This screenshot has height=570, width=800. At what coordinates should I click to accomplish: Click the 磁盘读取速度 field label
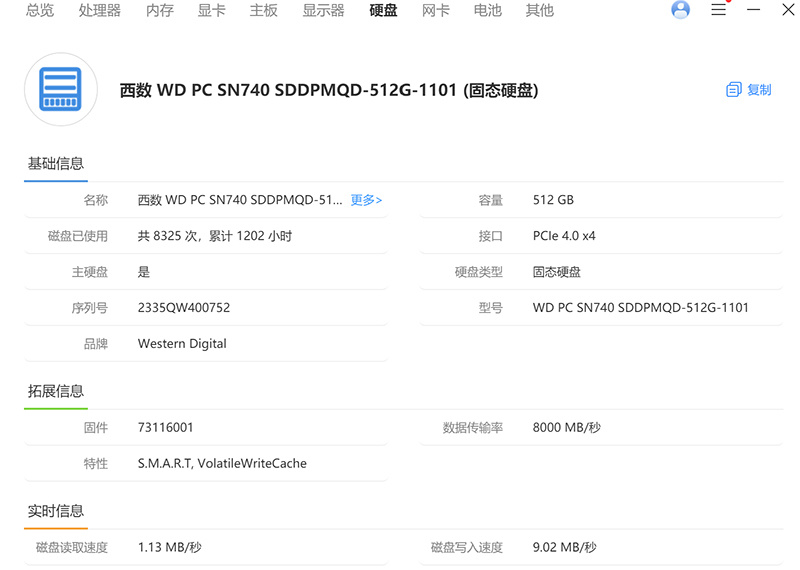point(71,548)
